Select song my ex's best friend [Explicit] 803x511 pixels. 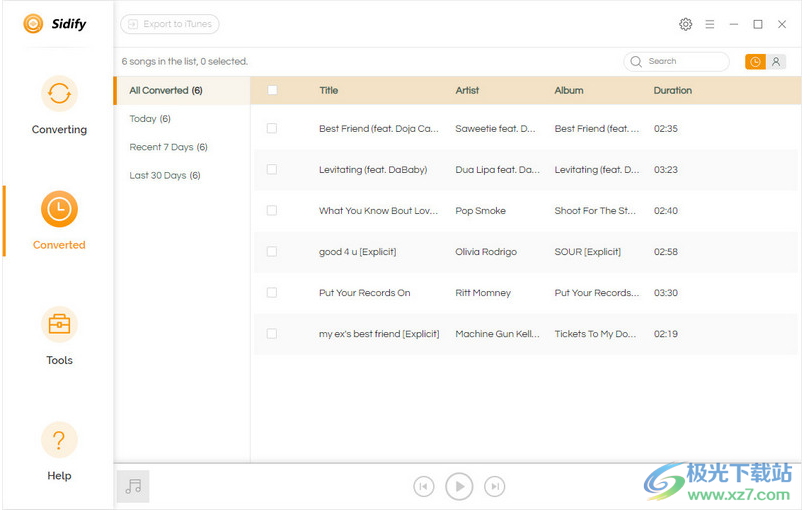379,334
